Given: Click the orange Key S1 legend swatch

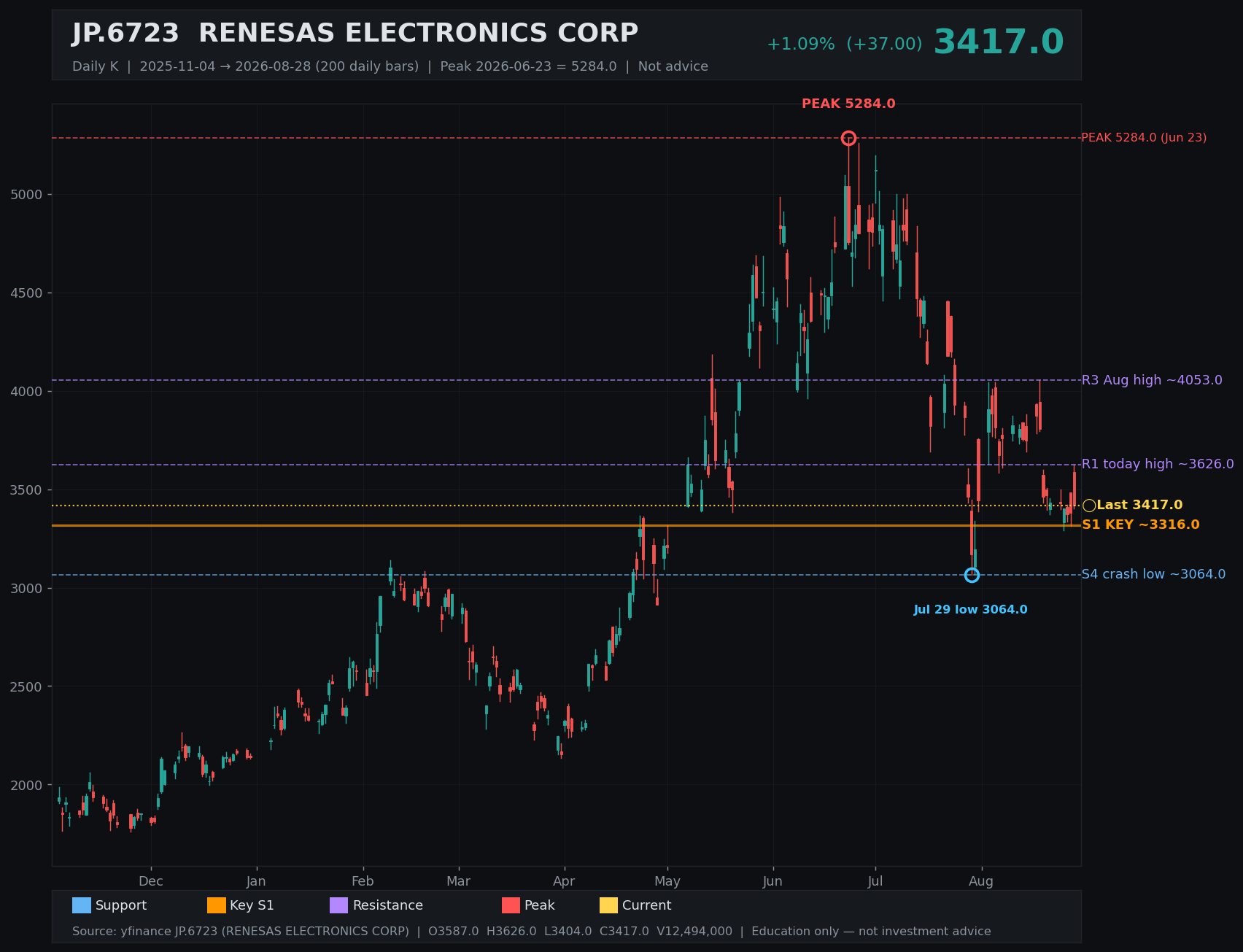Looking at the screenshot, I should 217,905.
